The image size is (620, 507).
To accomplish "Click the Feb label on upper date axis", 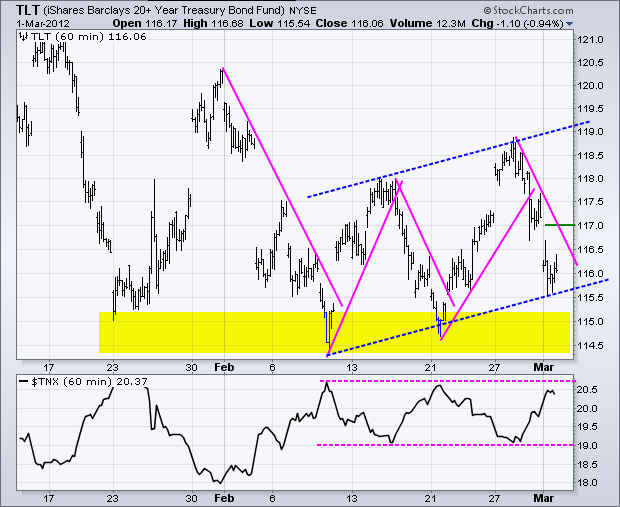I will click(x=224, y=367).
